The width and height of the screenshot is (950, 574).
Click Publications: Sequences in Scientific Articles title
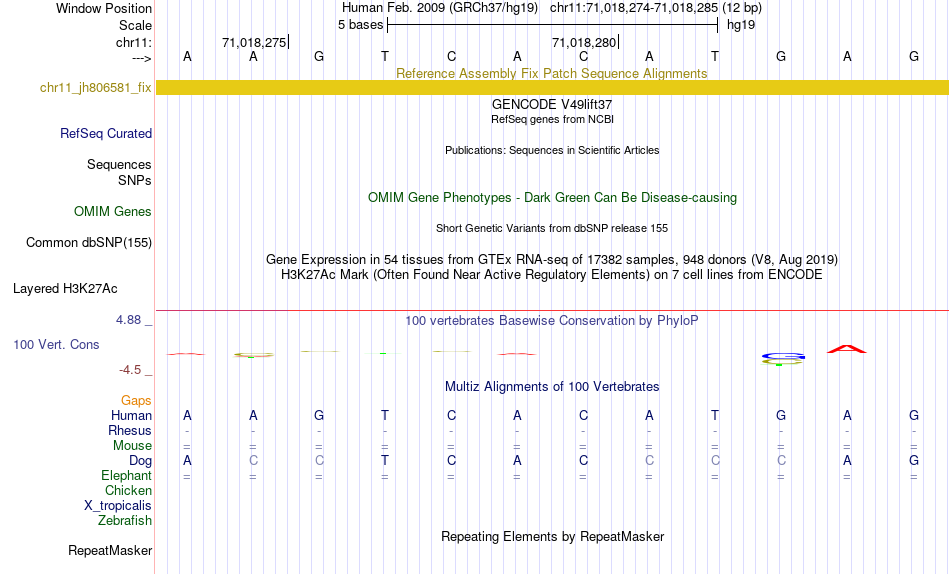click(x=552, y=150)
